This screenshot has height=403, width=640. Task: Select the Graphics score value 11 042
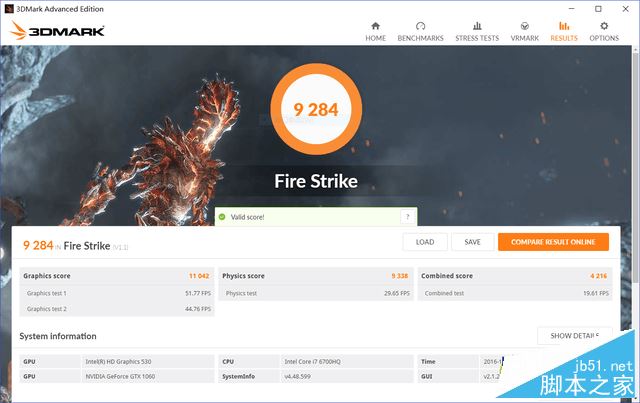(199, 276)
